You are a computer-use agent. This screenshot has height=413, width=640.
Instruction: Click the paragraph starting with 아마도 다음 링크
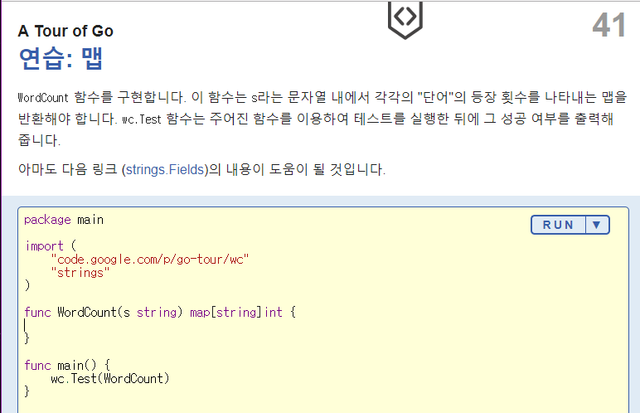coord(202,169)
